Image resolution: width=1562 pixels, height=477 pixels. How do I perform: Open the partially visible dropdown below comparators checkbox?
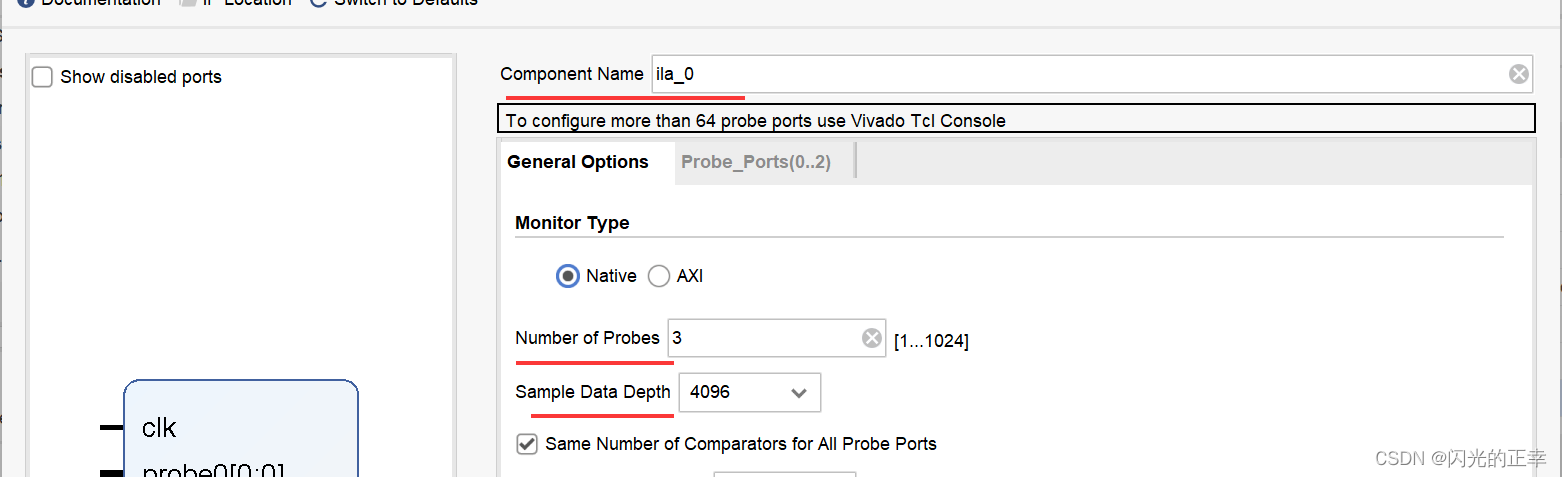(784, 474)
